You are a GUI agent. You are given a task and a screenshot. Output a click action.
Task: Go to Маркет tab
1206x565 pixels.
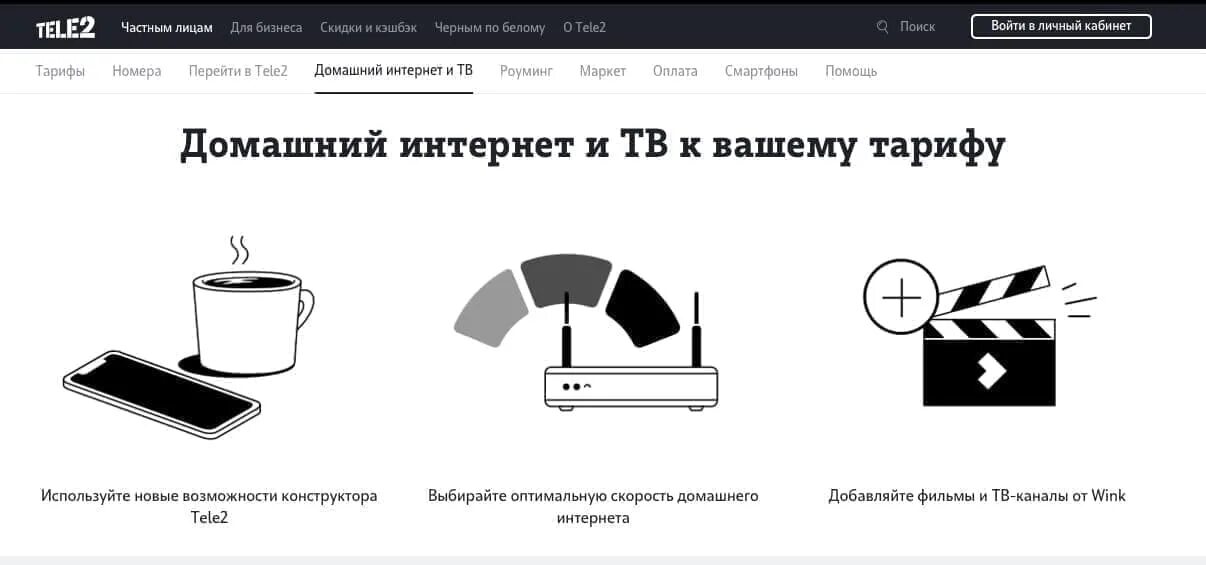coord(603,71)
